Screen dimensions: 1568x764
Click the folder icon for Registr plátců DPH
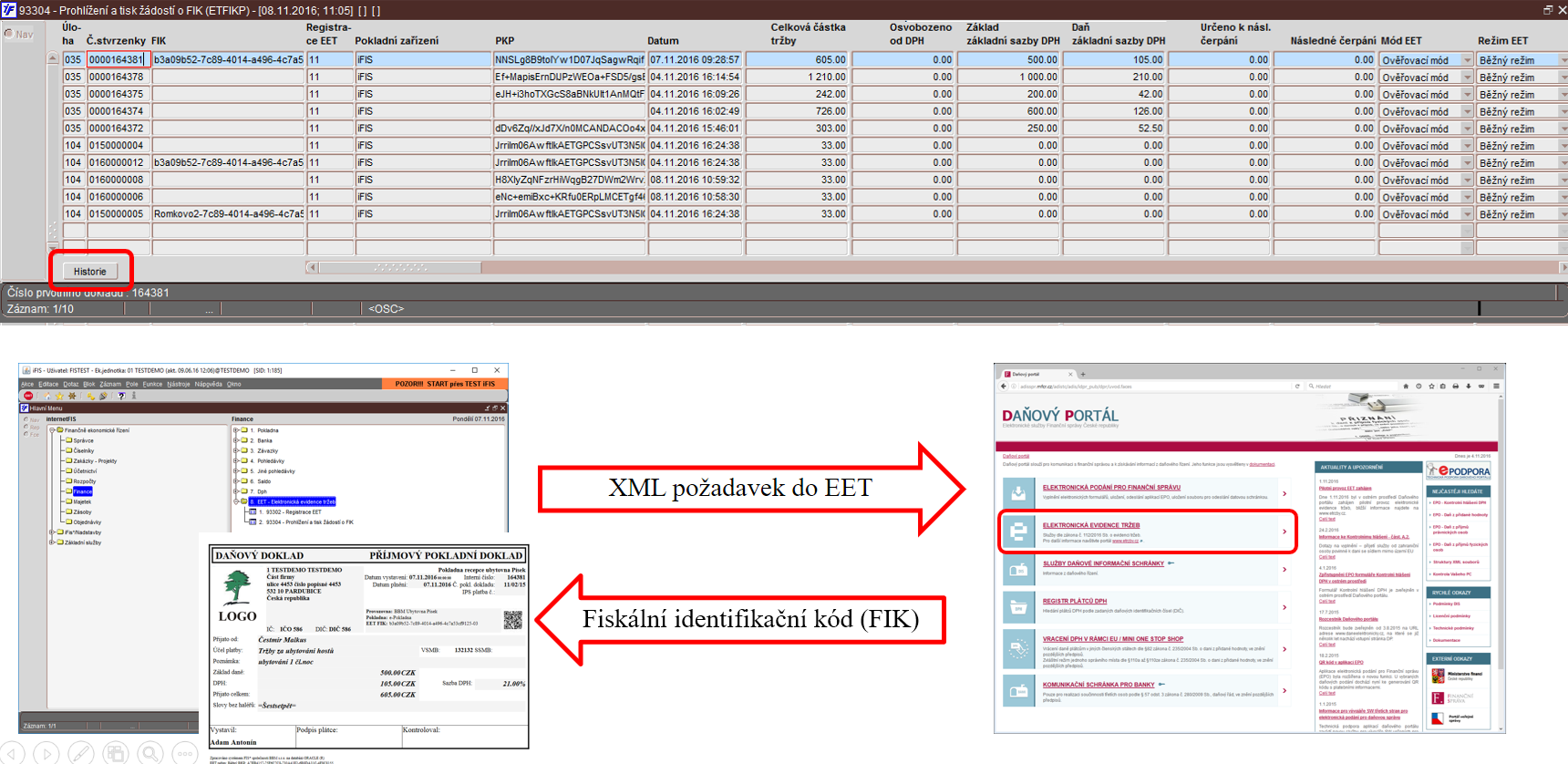pos(1017,607)
